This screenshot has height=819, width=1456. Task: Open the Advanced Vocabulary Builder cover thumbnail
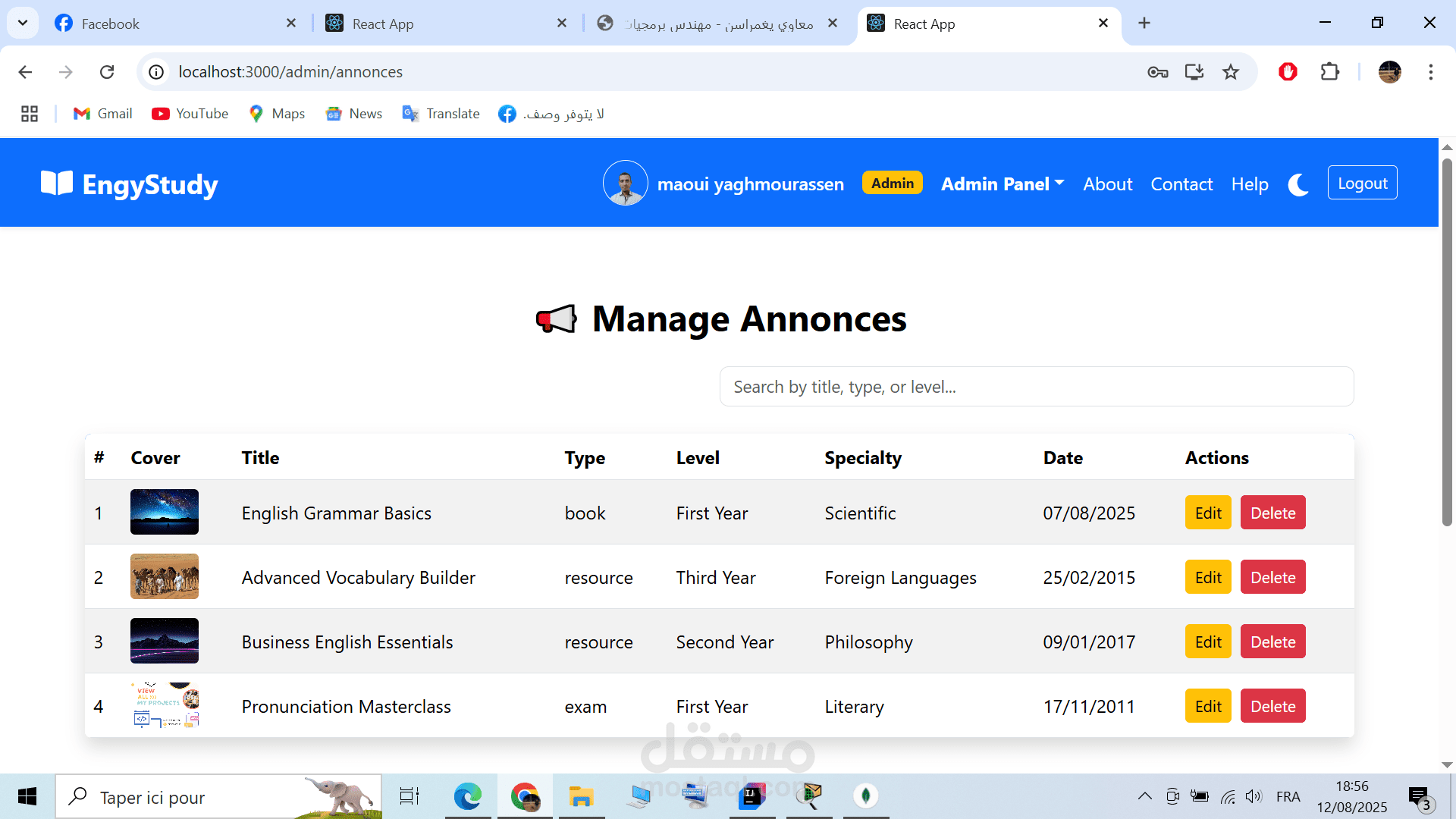click(x=165, y=577)
